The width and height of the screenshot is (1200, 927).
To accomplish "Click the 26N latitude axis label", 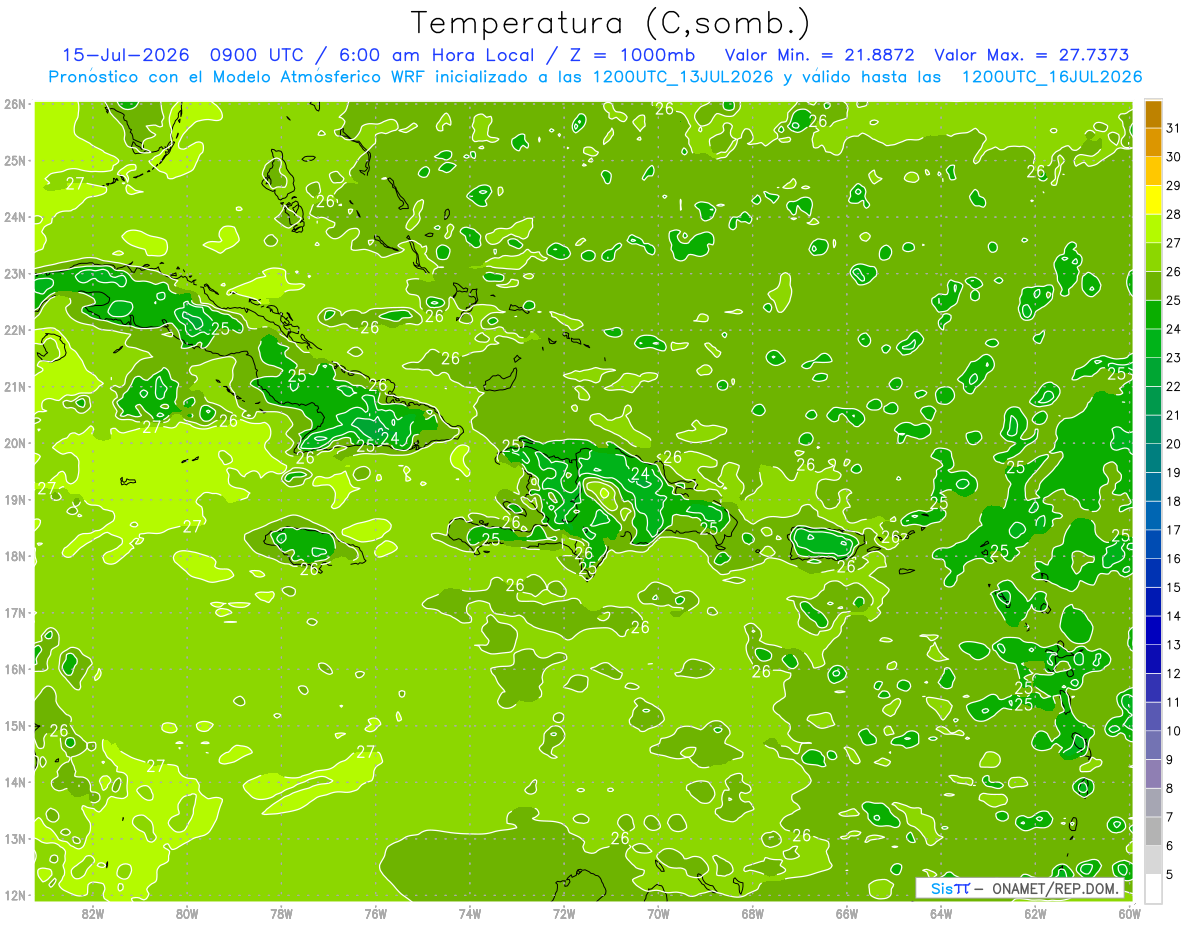I will click(x=15, y=104).
